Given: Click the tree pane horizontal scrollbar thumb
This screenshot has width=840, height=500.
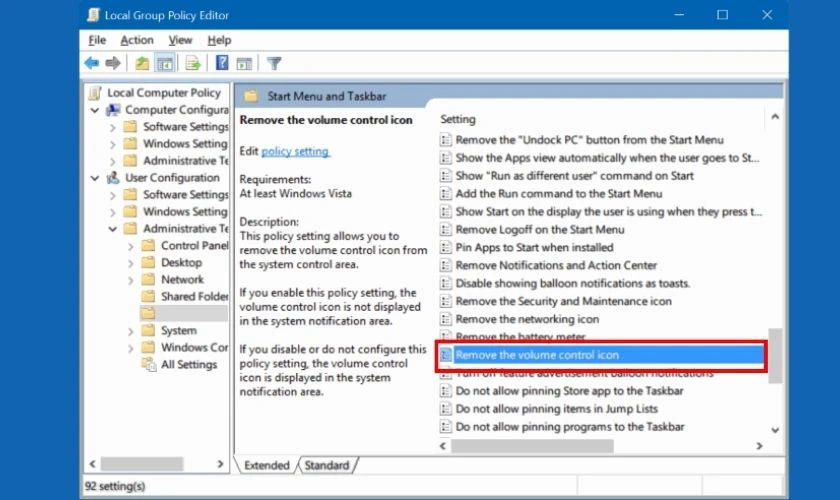Looking at the screenshot, I should pos(142,464).
